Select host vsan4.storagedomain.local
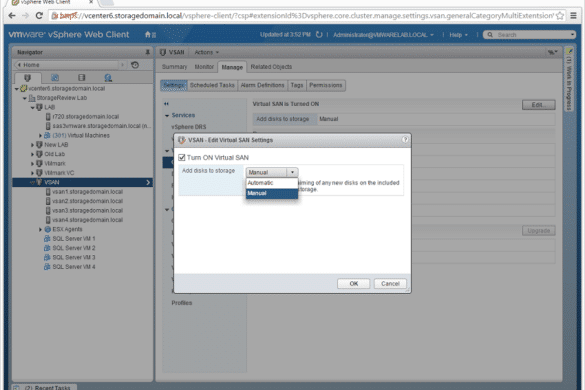Viewport: 585px width, 390px height. [87, 220]
